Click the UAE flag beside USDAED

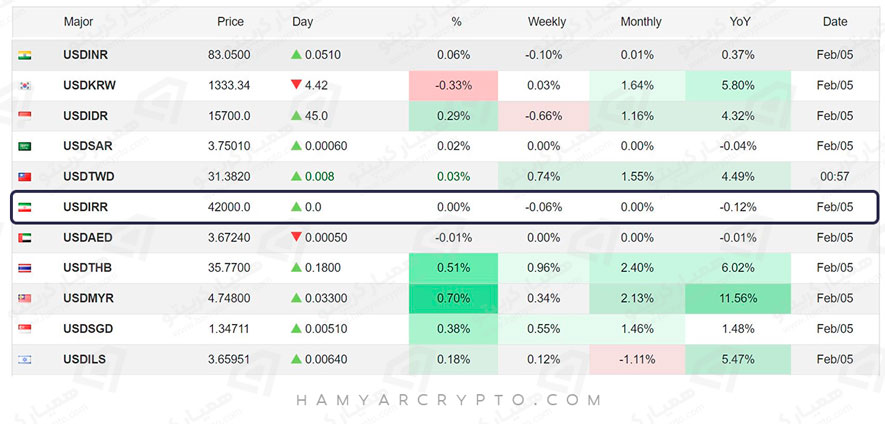click(25, 237)
